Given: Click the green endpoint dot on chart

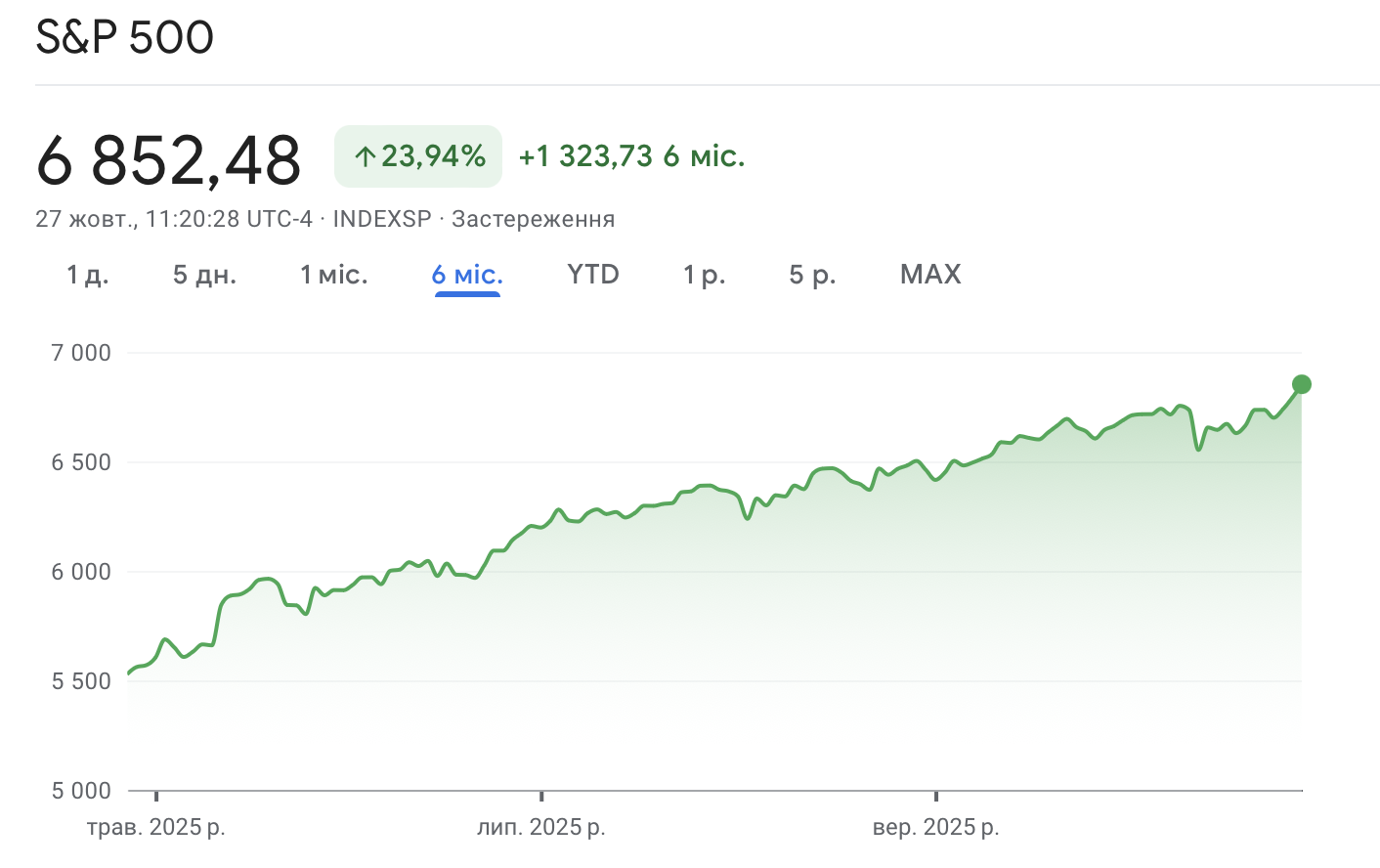Looking at the screenshot, I should (x=1301, y=384).
